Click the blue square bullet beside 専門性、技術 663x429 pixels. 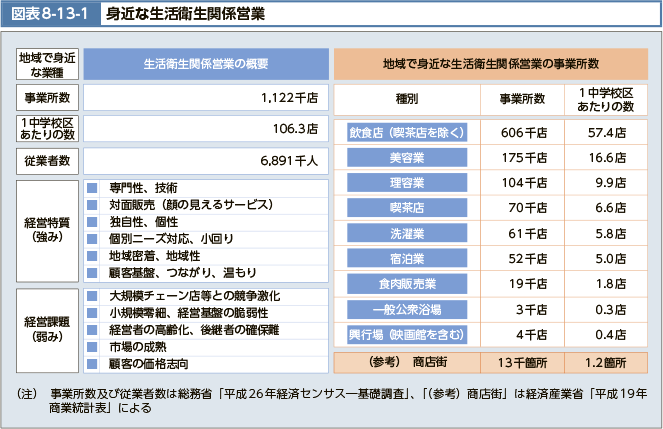point(92,188)
